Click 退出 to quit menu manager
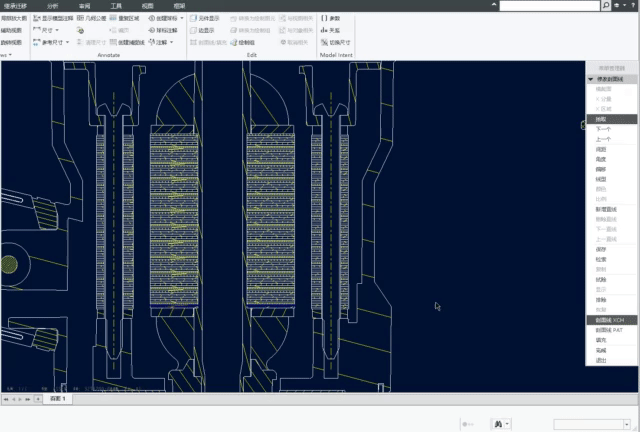 coord(611,360)
